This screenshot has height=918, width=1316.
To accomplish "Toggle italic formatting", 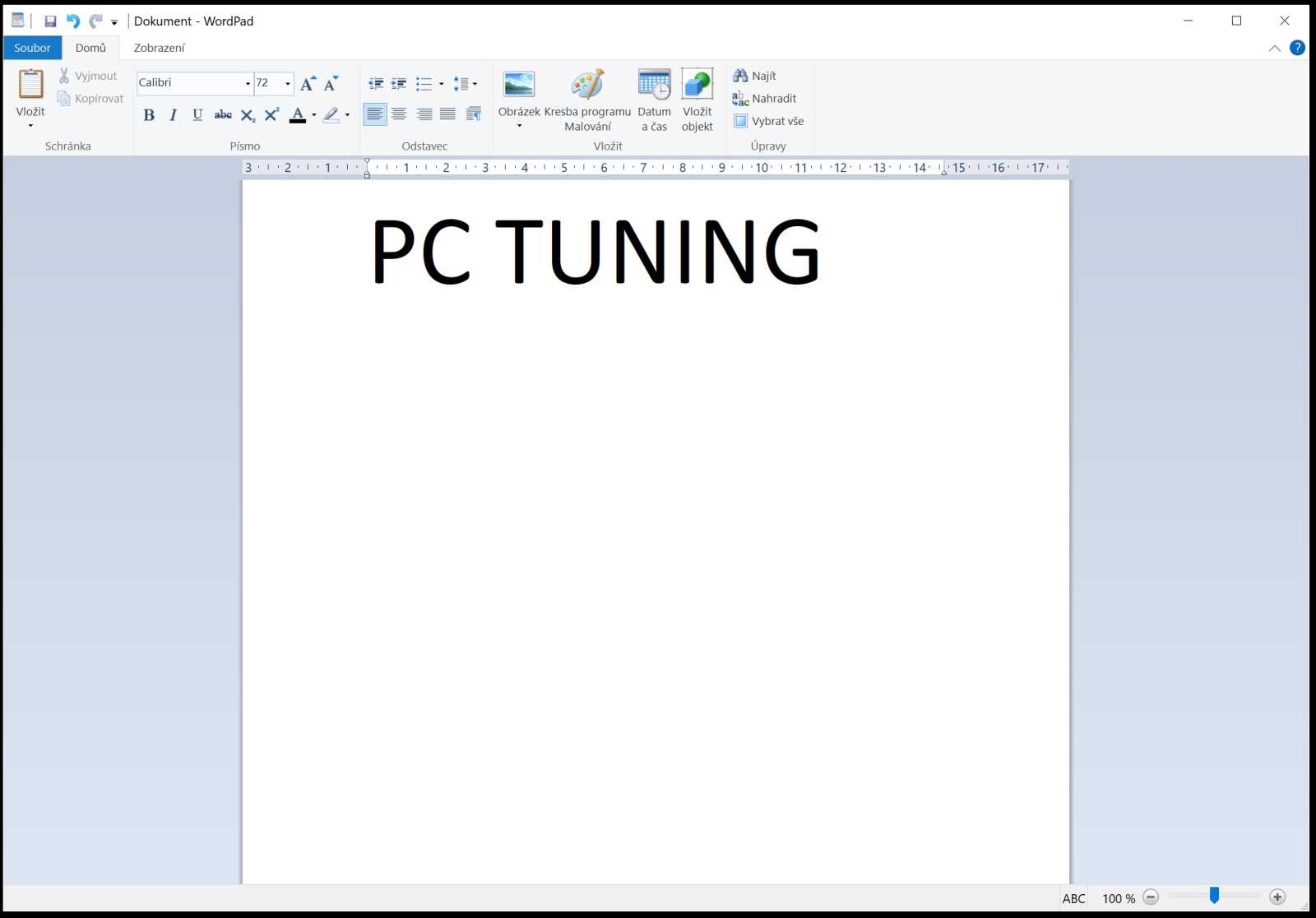I will coord(173,115).
